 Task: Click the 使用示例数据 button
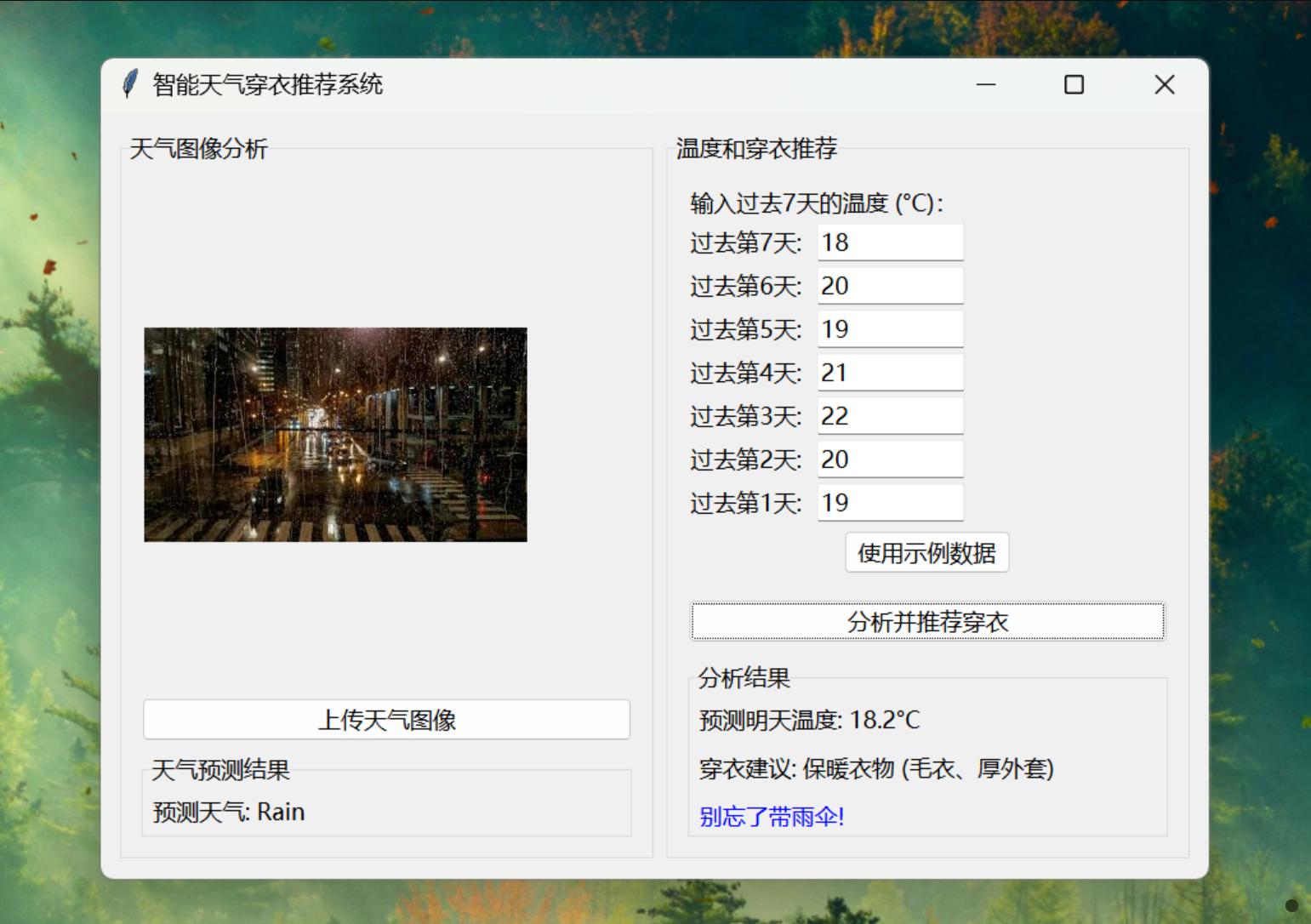926,553
